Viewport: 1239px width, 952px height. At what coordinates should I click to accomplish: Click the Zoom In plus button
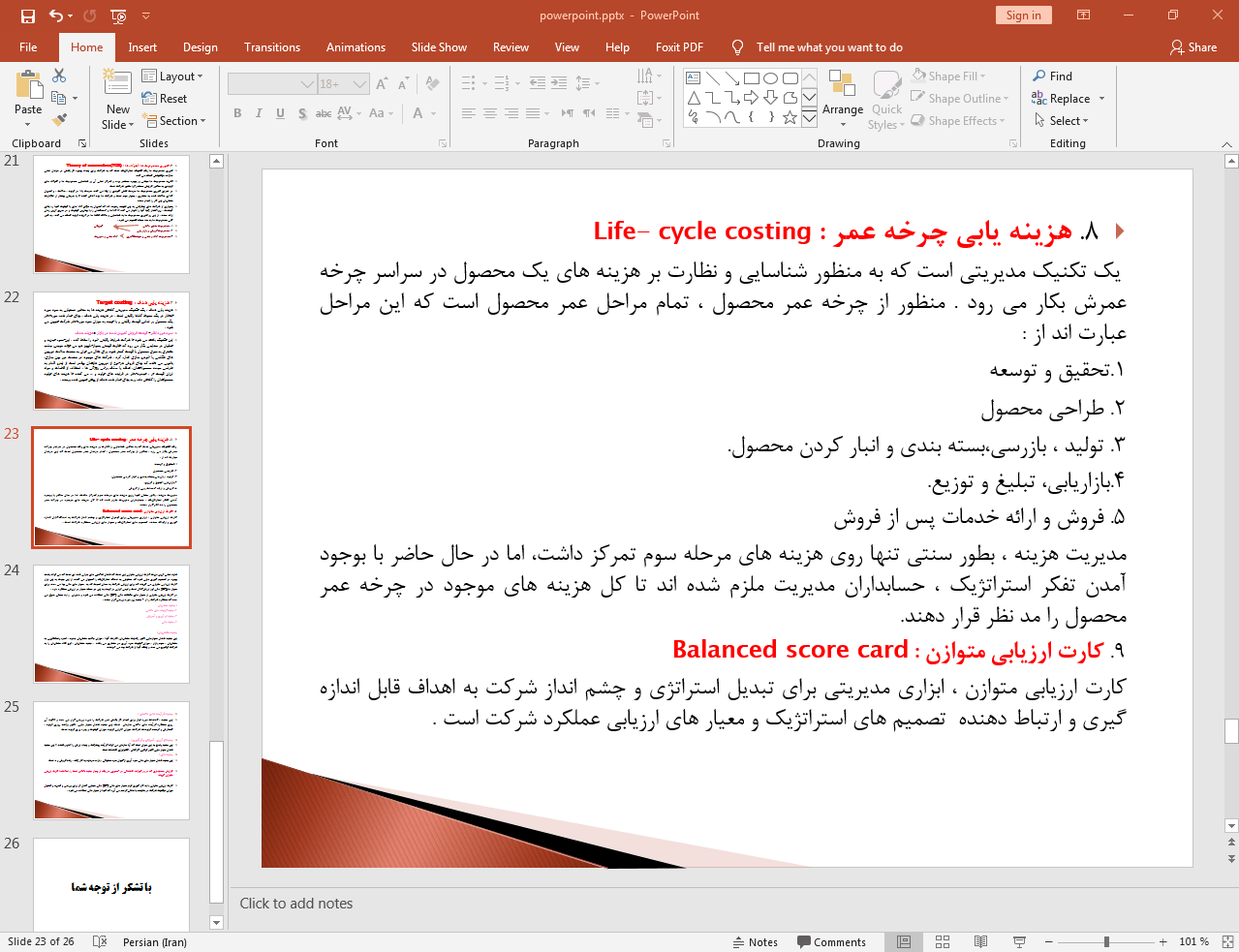coord(1162,942)
